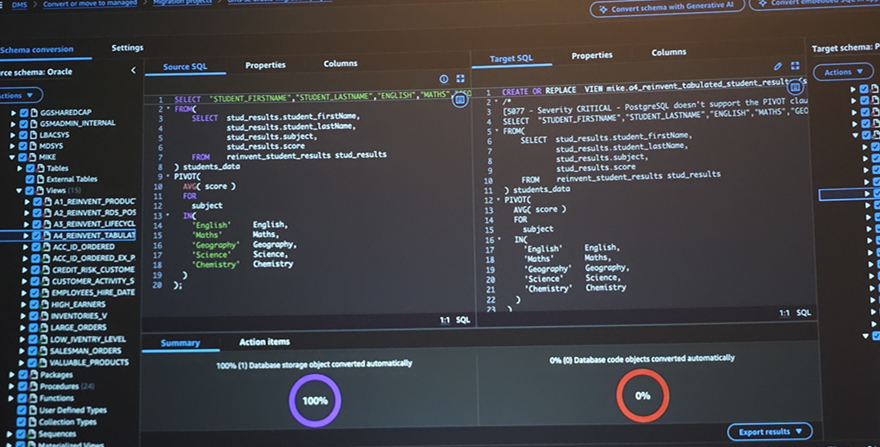
Task: Click the 100% converted storage objects ring
Action: [x=315, y=400]
